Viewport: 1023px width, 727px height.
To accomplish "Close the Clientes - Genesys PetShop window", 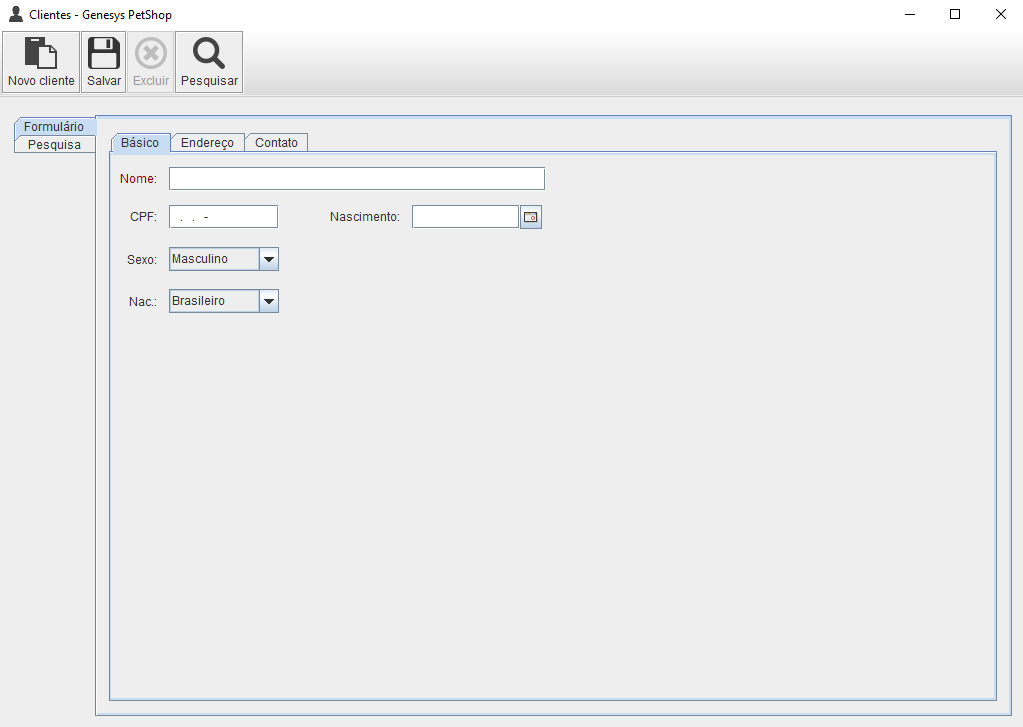I will point(1000,15).
